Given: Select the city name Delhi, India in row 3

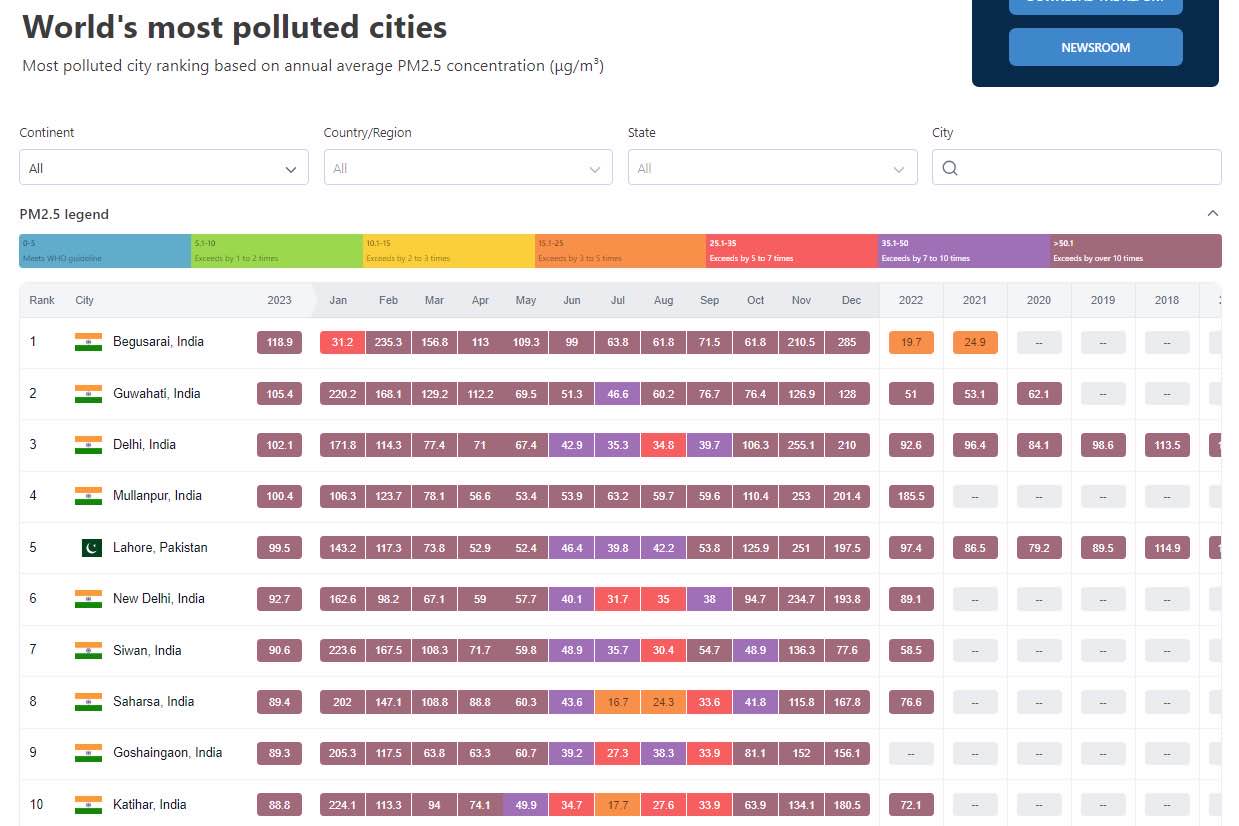Looking at the screenshot, I should pyautogui.click(x=144, y=445).
